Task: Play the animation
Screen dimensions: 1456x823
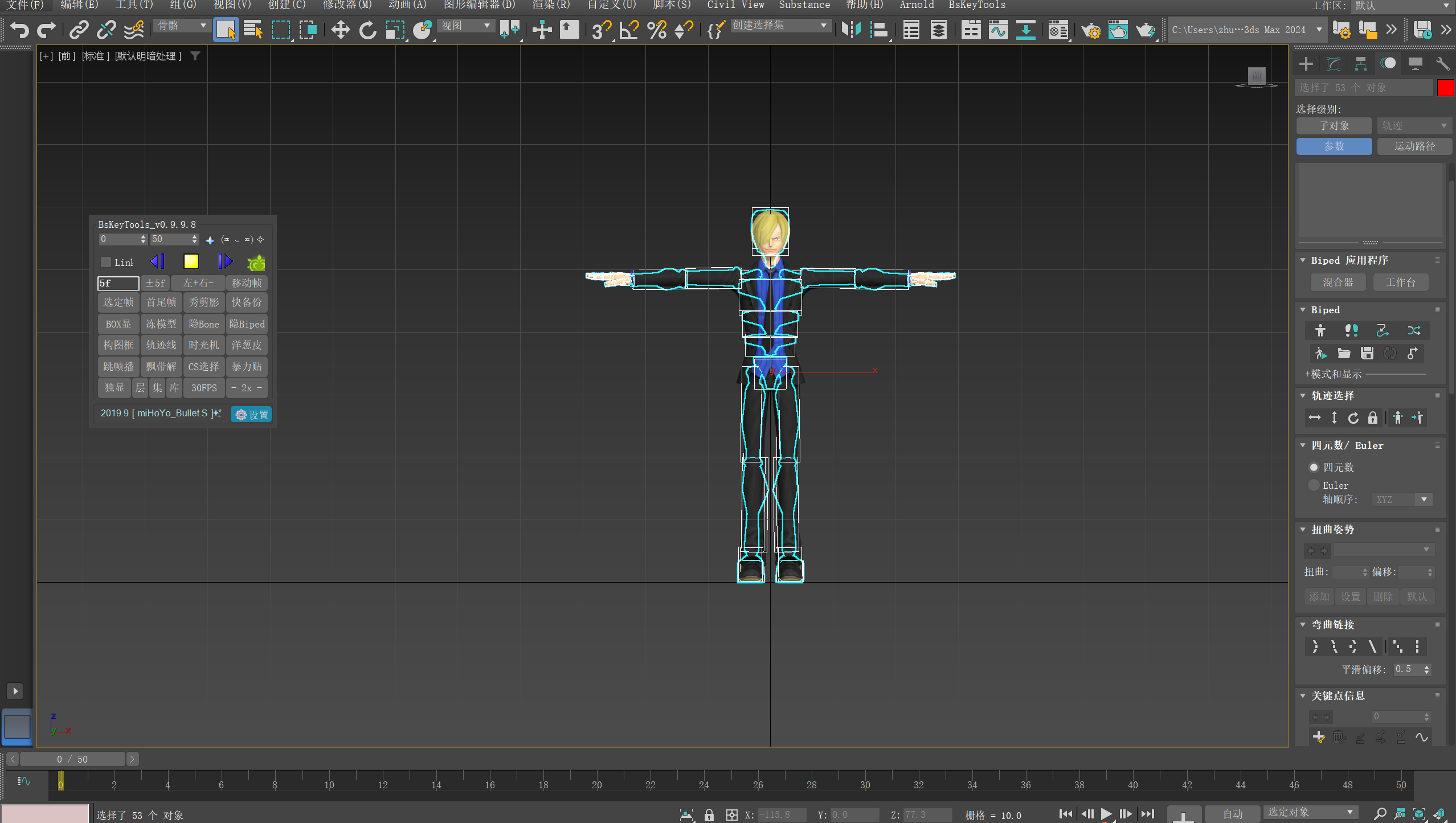Action: 1106,814
